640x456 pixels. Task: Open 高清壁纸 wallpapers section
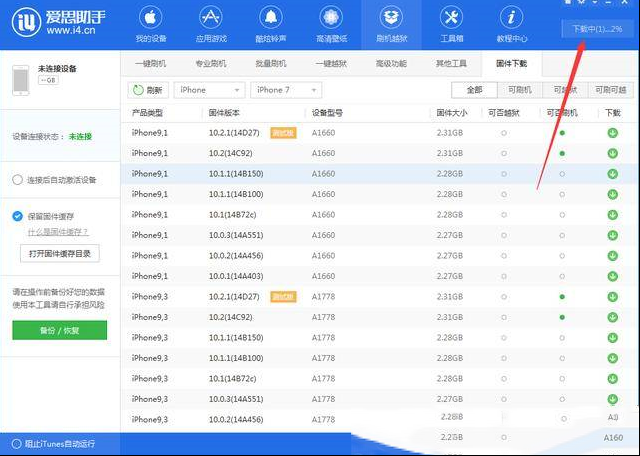coord(331,24)
